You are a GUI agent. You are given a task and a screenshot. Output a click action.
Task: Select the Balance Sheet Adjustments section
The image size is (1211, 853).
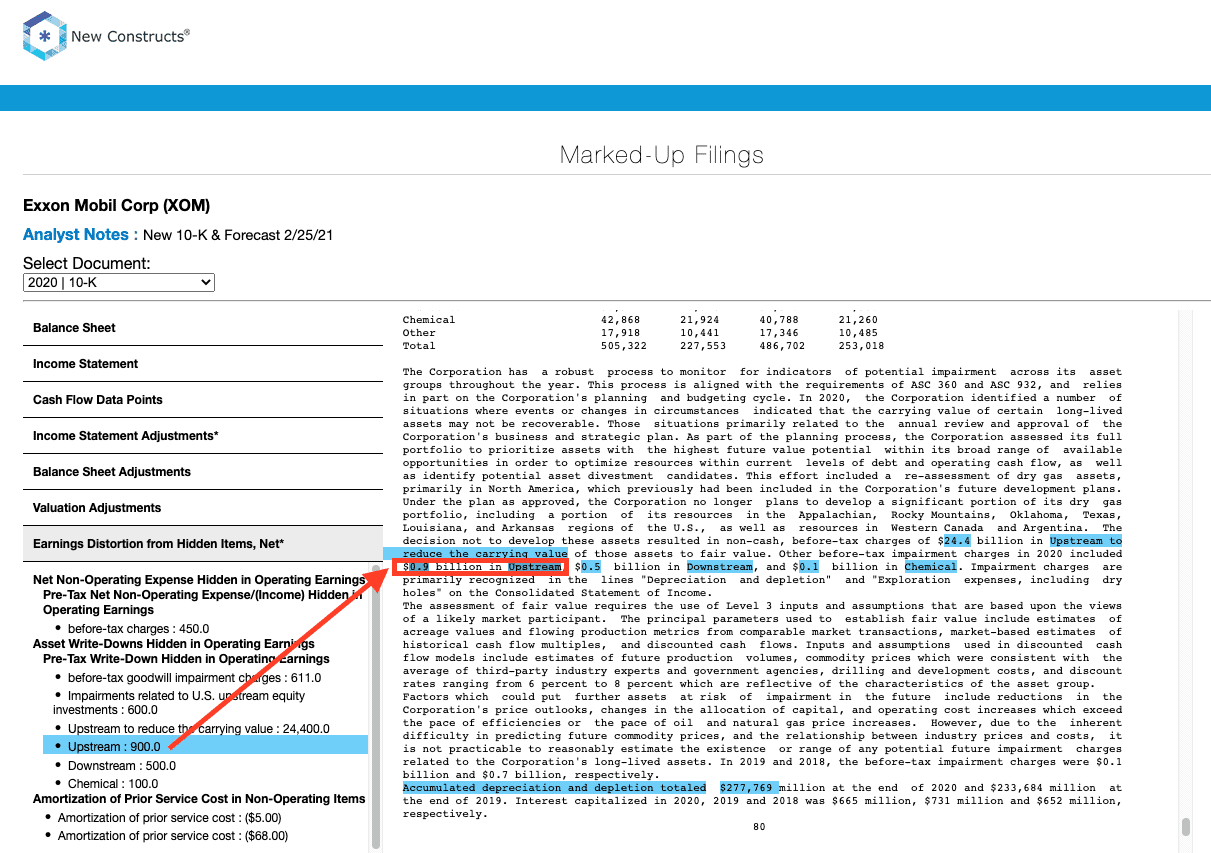[x=202, y=472]
